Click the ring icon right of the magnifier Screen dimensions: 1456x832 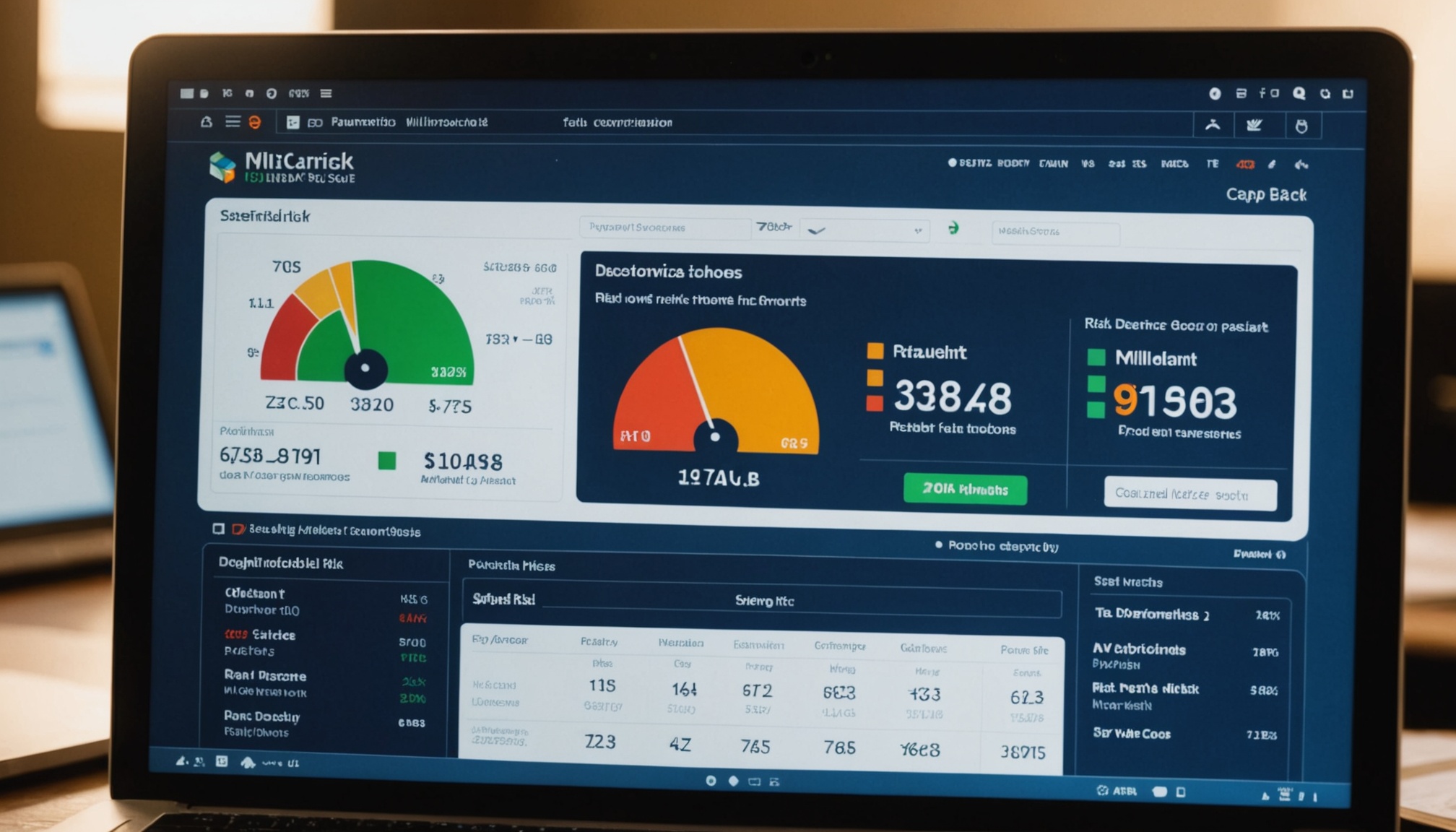(x=1325, y=93)
